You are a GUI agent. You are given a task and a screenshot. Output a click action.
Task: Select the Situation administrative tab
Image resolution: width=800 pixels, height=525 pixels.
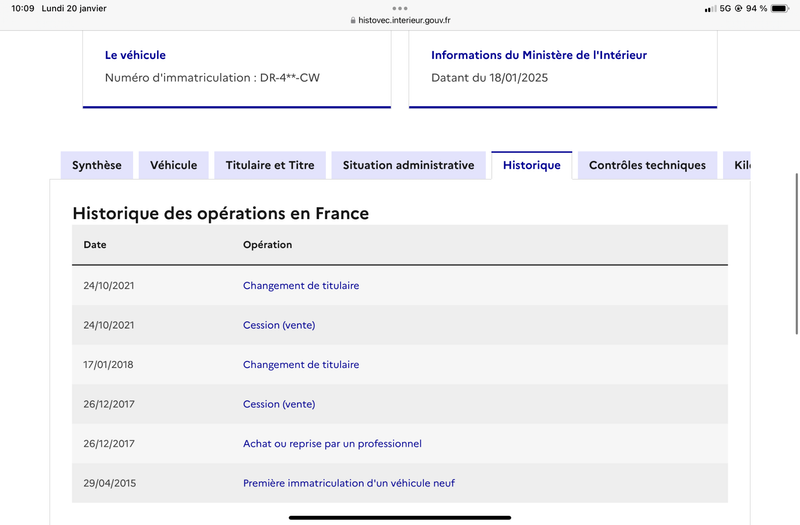(x=409, y=165)
